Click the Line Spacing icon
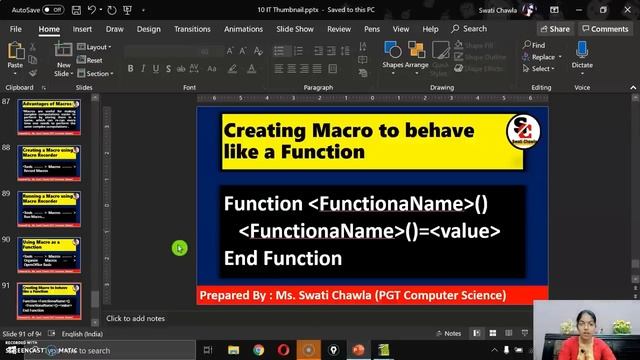The width and height of the screenshot is (640, 360). point(345,51)
